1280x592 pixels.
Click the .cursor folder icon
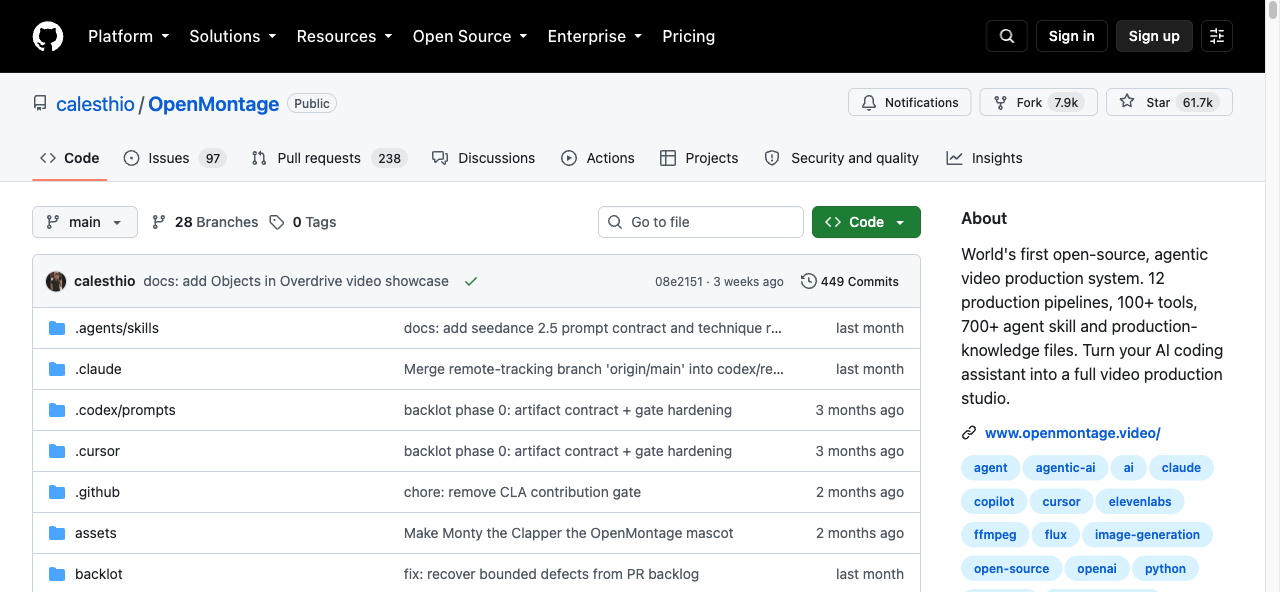(57, 451)
